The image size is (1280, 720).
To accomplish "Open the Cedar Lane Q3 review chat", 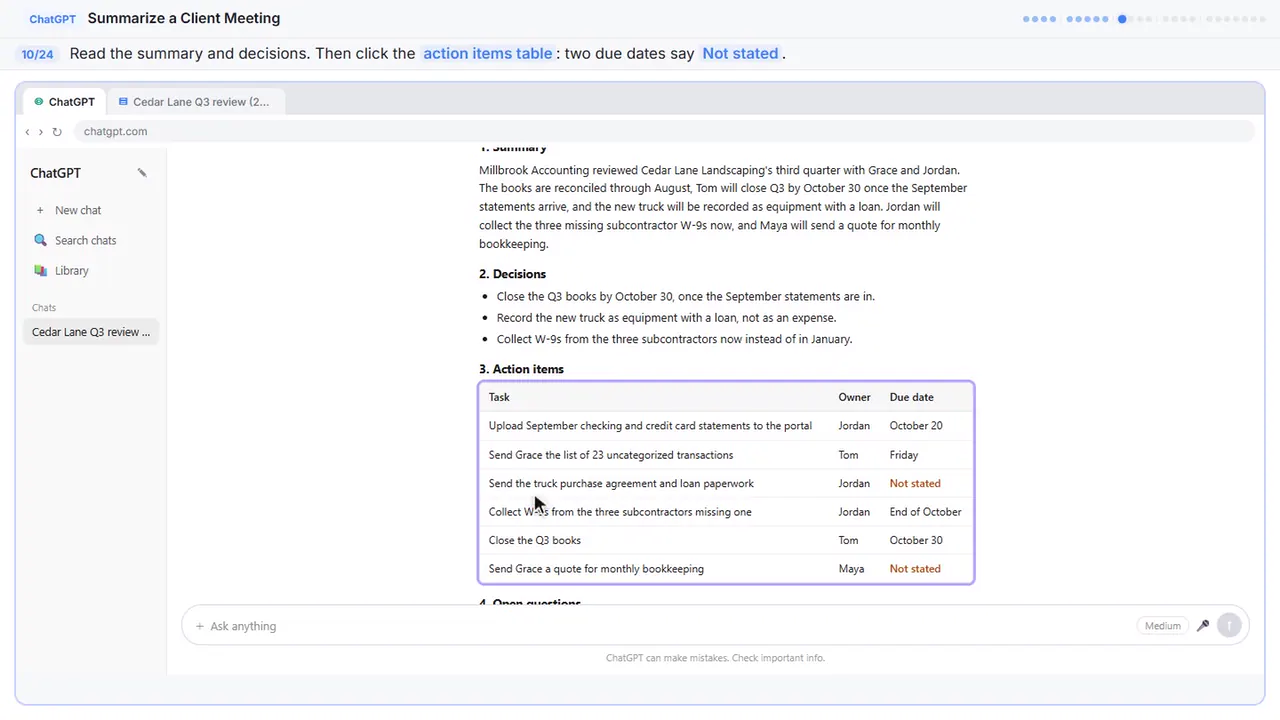I will click(x=91, y=332).
